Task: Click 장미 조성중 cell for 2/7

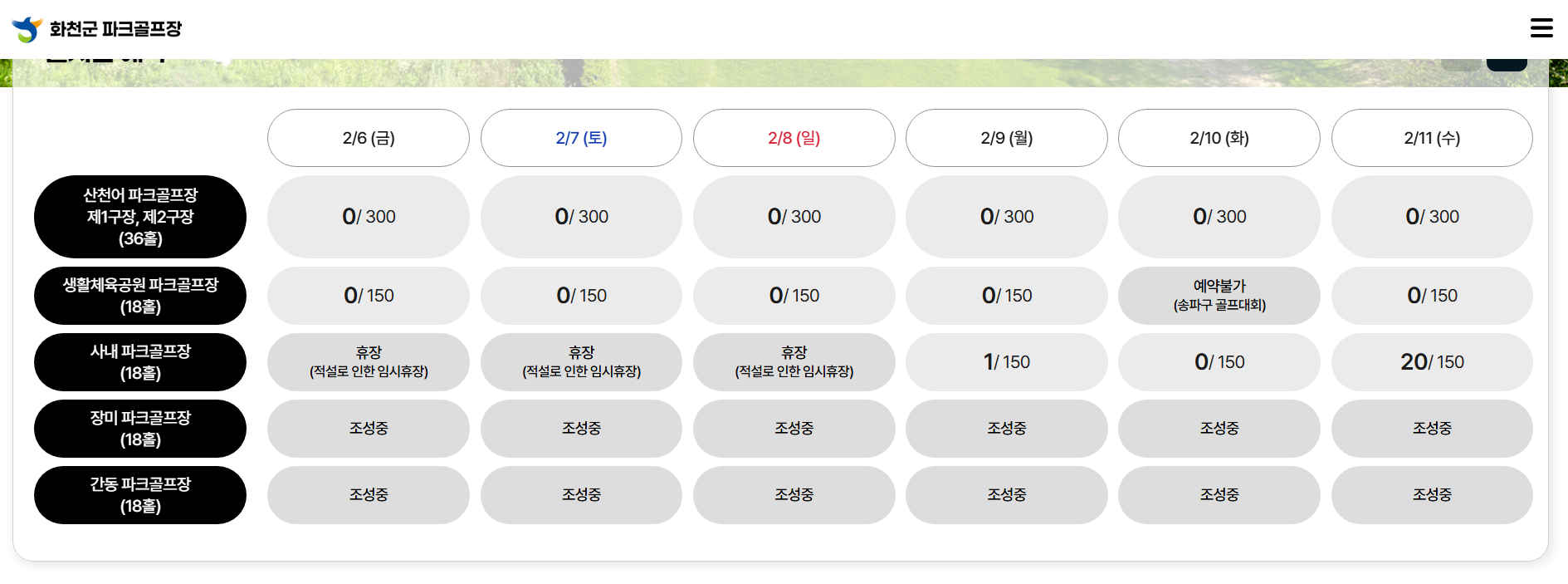Action: (x=581, y=429)
